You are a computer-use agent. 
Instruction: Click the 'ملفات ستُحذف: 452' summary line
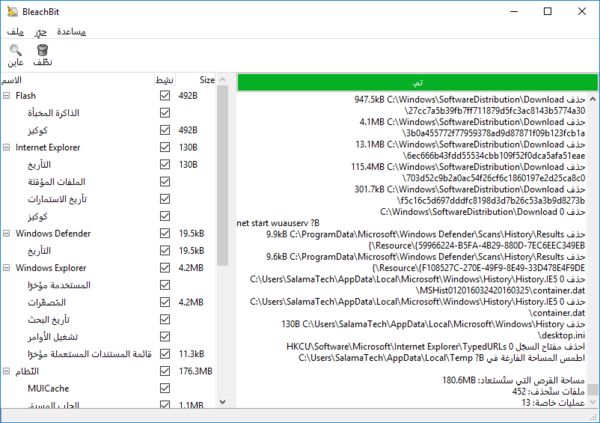[548, 391]
